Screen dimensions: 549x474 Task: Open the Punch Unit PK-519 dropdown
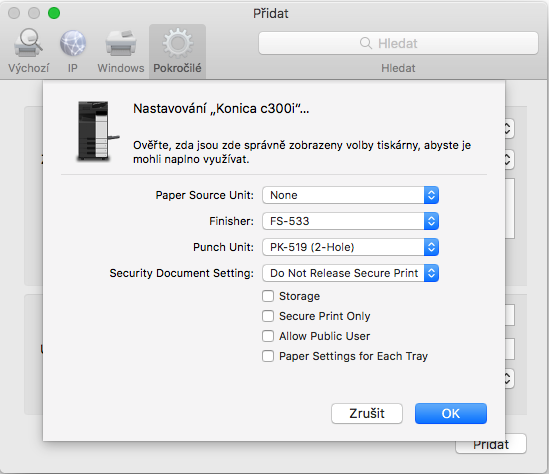point(350,247)
